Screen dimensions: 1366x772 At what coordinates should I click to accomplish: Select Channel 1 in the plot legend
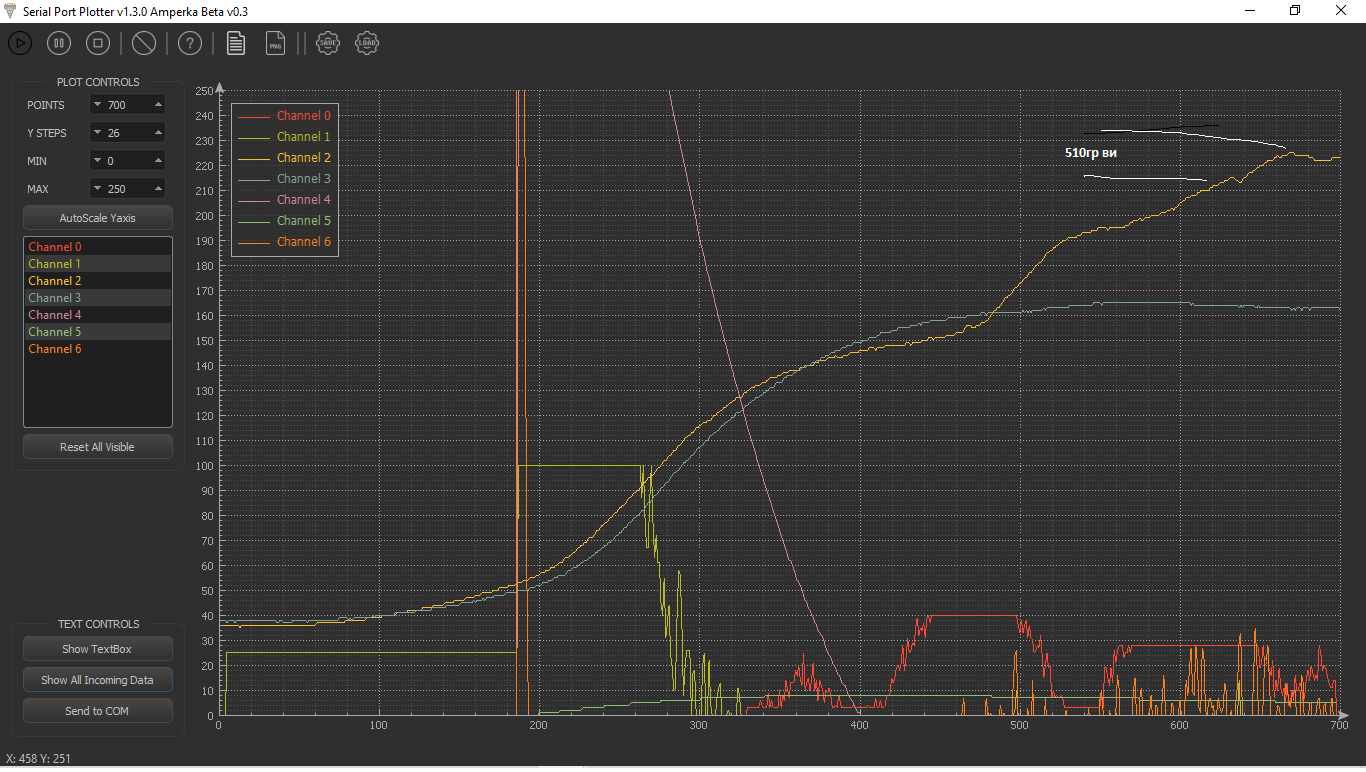284,137
